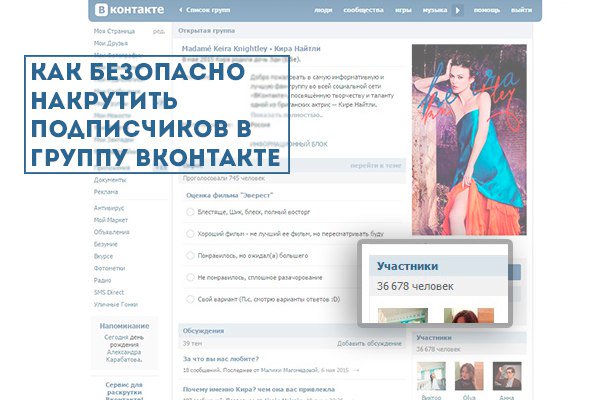
Task: Click small 36 678 человек under Участники
Action: (438, 349)
